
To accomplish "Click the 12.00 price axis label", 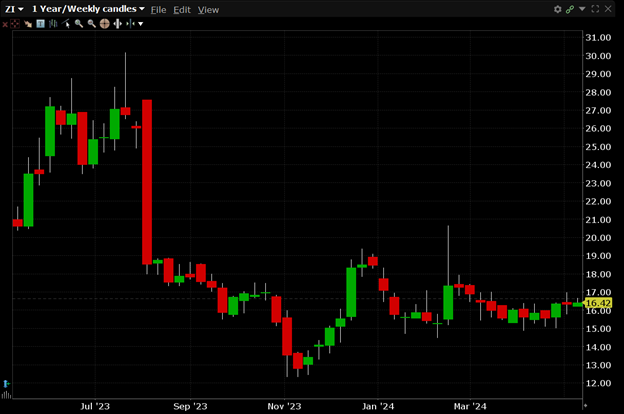I will pyautogui.click(x=598, y=383).
